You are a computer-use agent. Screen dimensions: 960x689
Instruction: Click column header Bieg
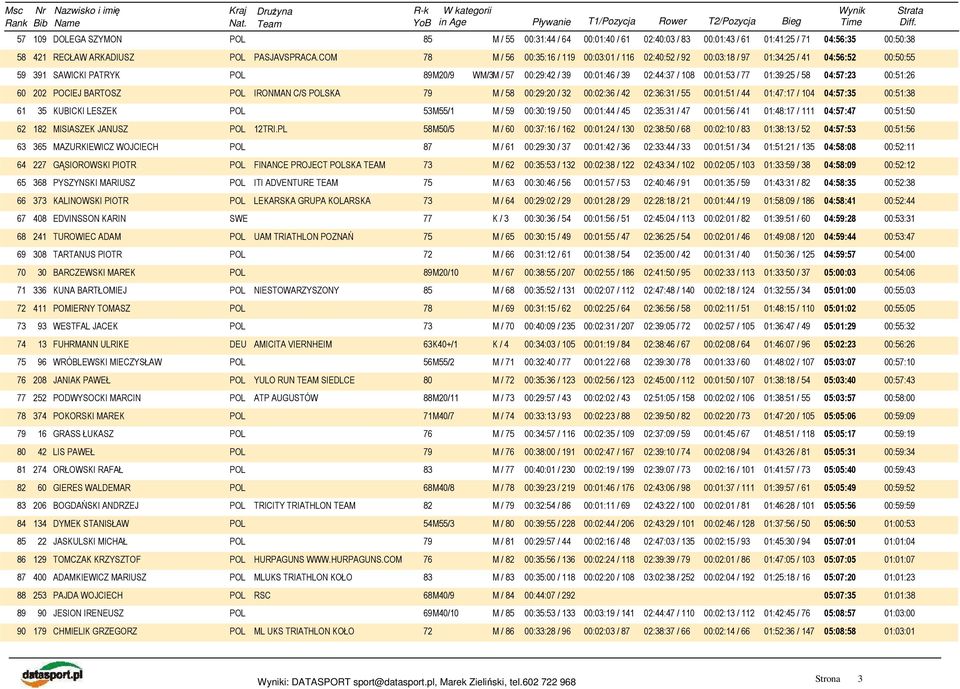[791, 21]
